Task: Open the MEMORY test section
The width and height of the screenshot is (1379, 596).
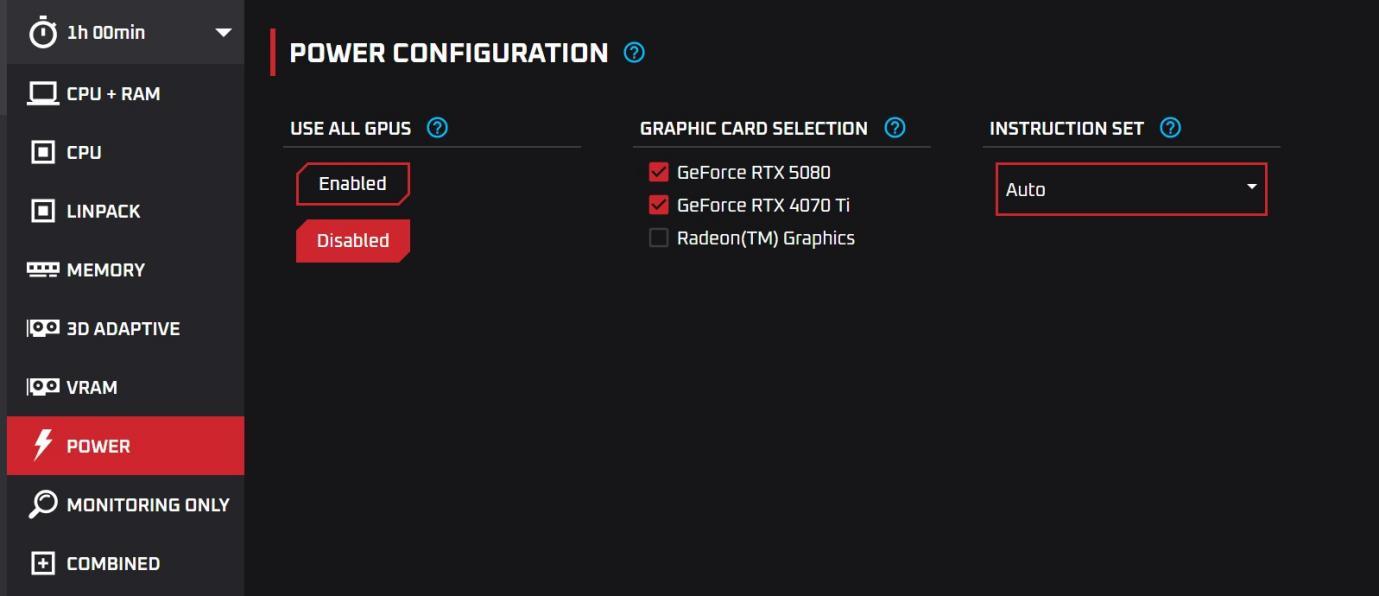Action: pos(105,270)
